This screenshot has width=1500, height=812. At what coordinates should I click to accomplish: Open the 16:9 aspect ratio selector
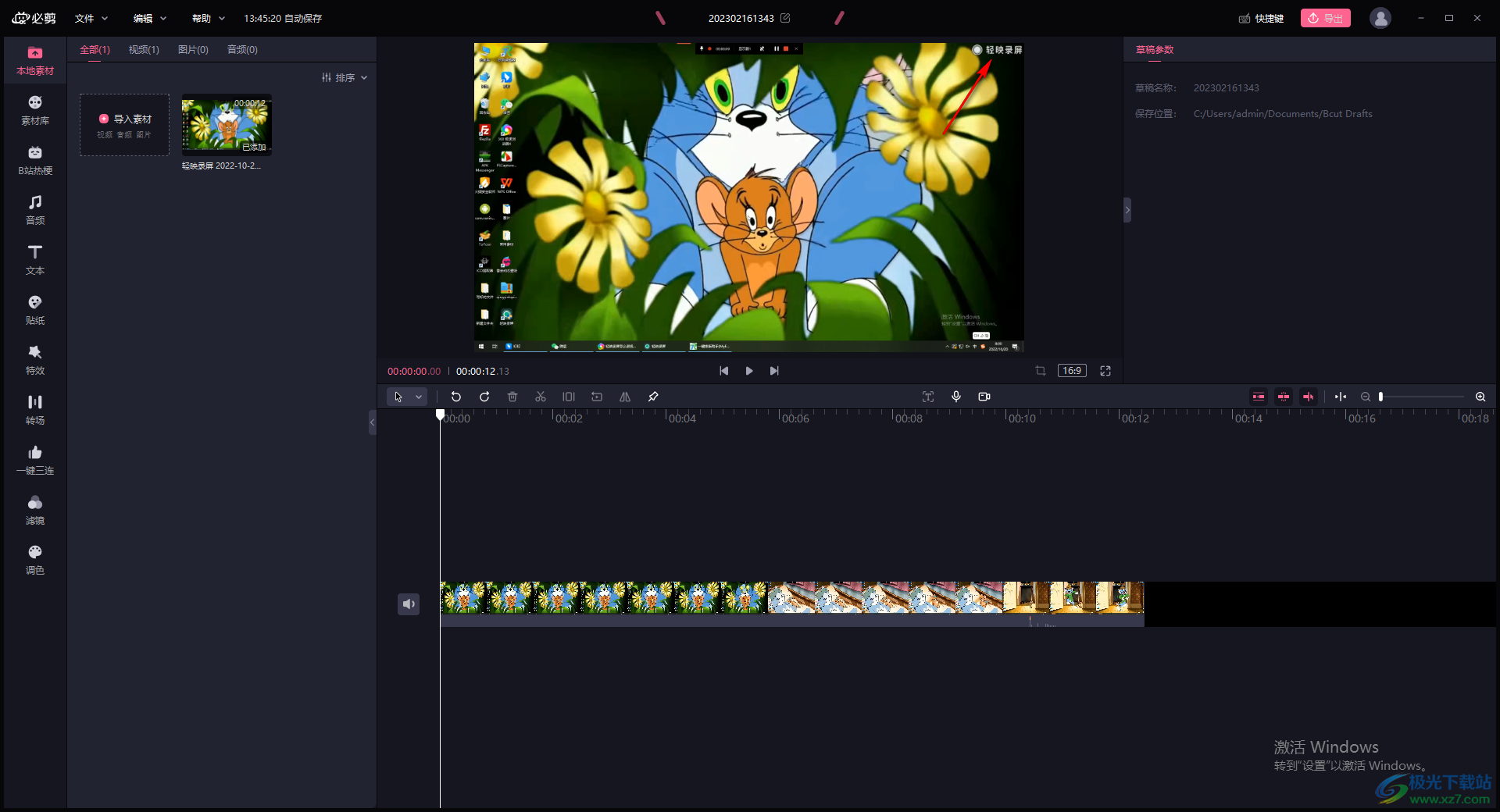click(x=1072, y=371)
